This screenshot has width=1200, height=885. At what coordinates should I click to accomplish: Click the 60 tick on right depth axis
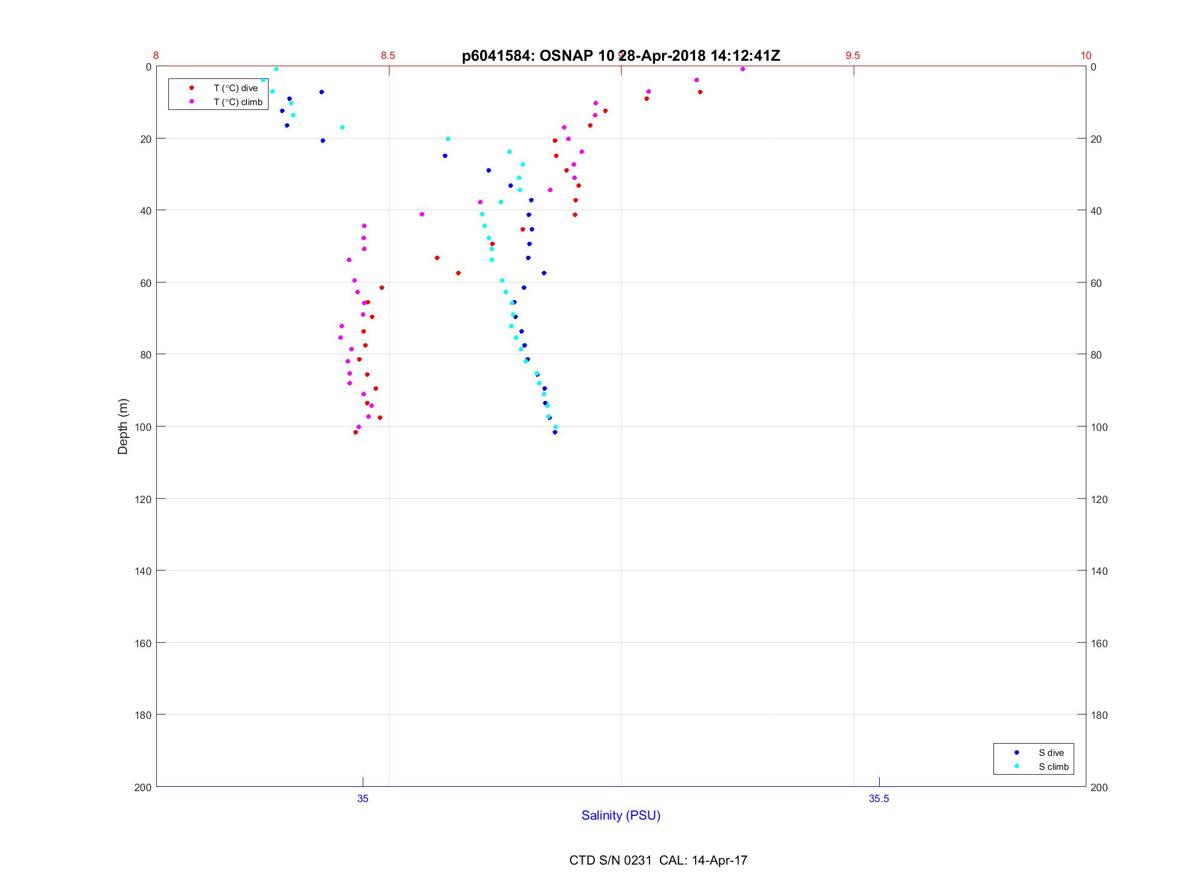coord(1096,283)
